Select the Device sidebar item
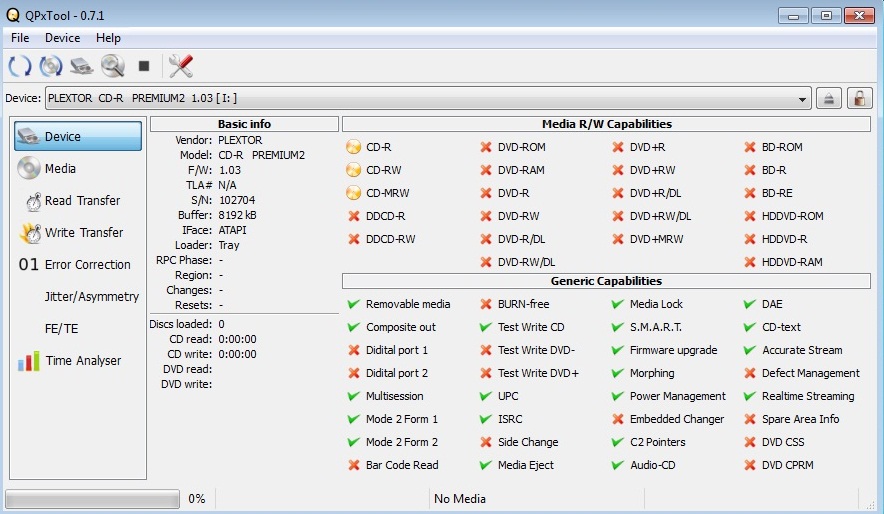This screenshot has width=884, height=514. 78,136
